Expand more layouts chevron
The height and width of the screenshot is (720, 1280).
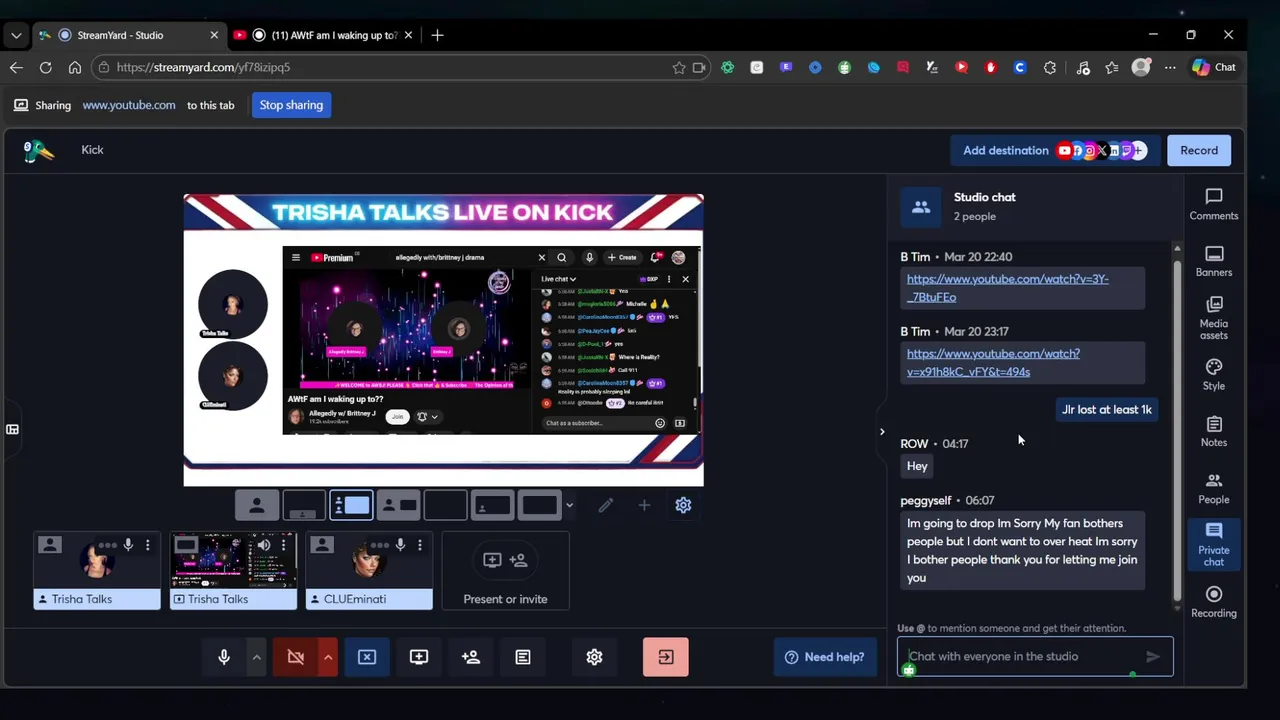pos(569,505)
